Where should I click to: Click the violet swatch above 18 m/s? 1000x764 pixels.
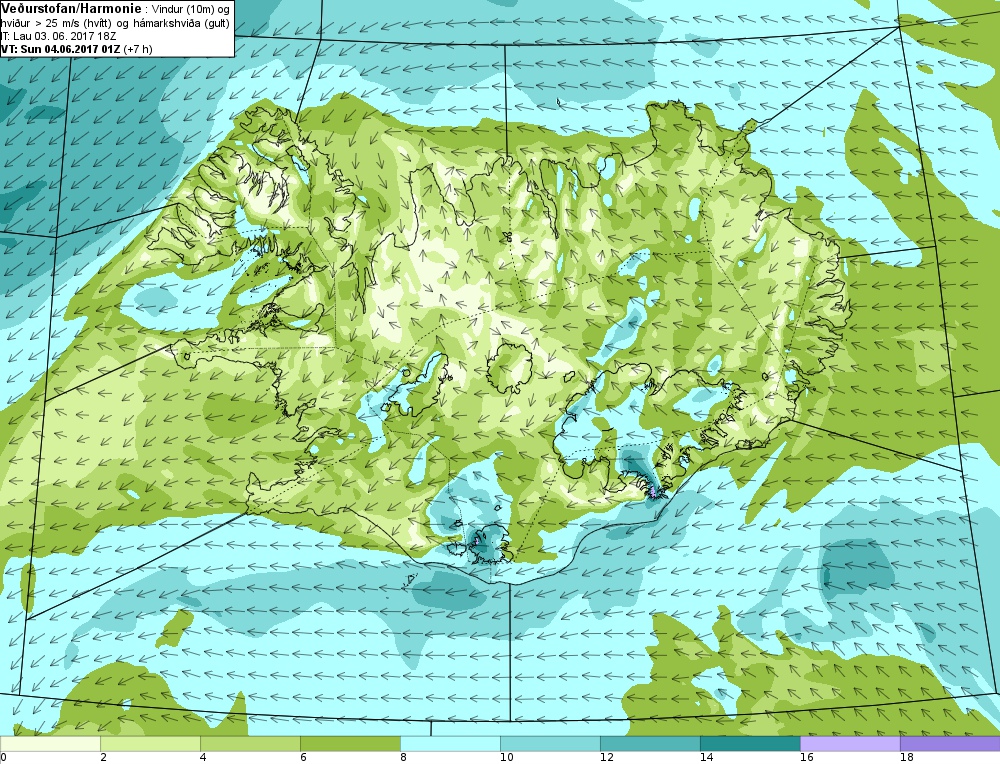[950, 744]
